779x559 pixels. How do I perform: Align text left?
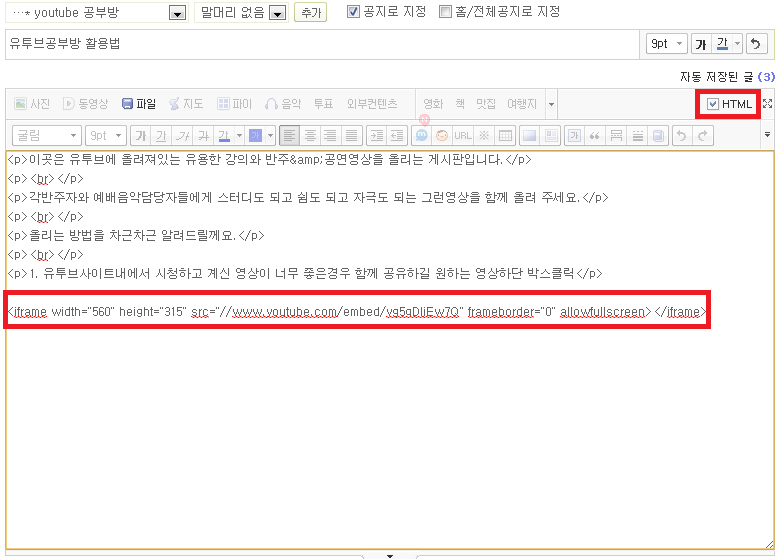289,136
